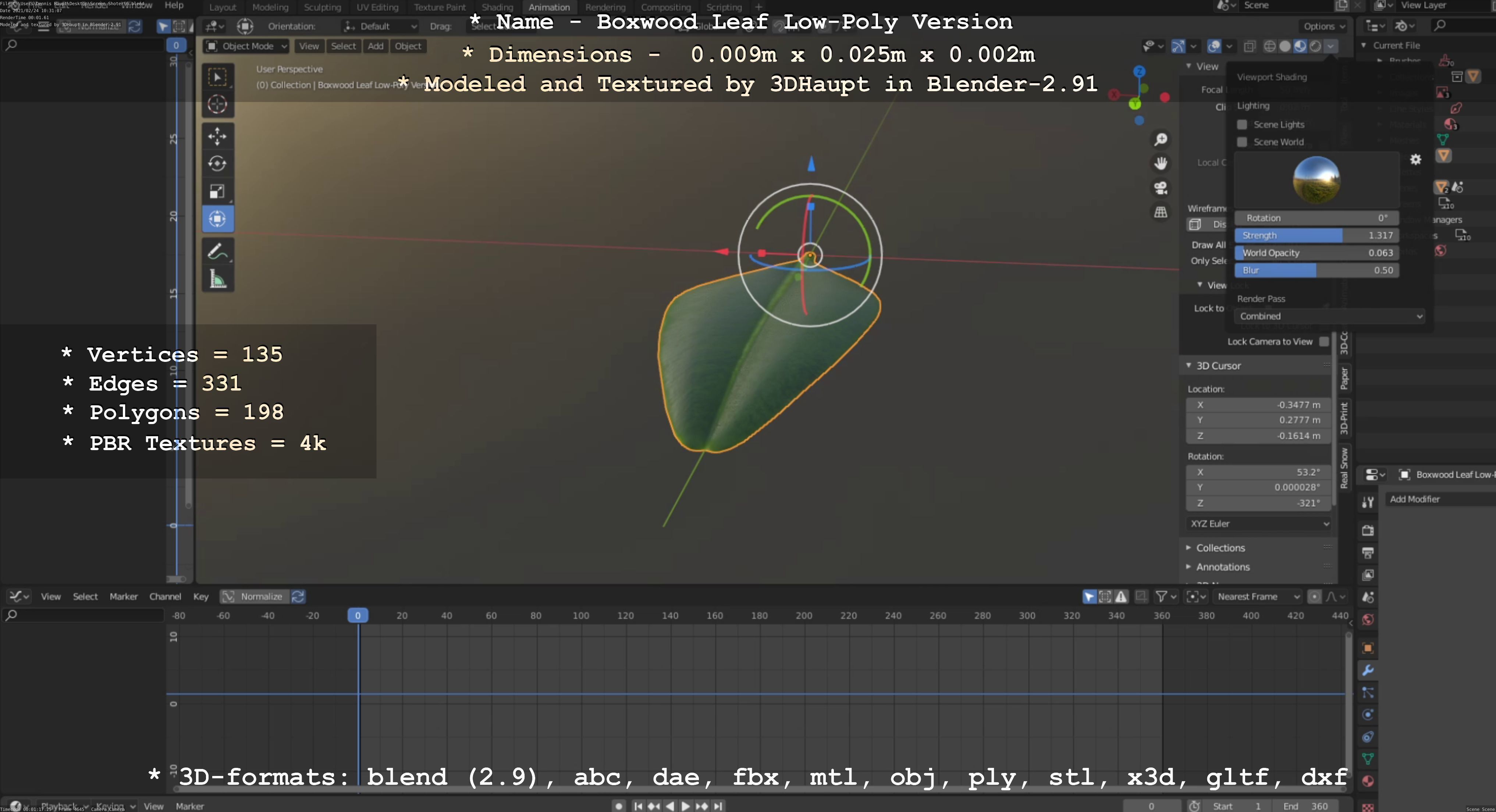Switch to the UV Editing workspace tab
Viewport: 1496px width, 812px height.
(377, 8)
